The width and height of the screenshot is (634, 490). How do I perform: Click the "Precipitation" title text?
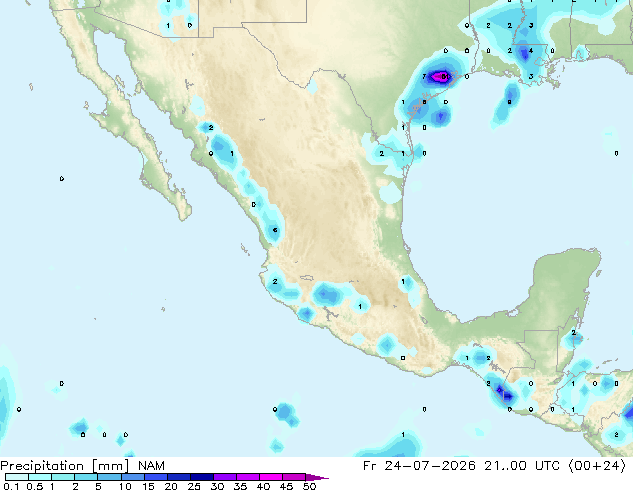pos(42,467)
